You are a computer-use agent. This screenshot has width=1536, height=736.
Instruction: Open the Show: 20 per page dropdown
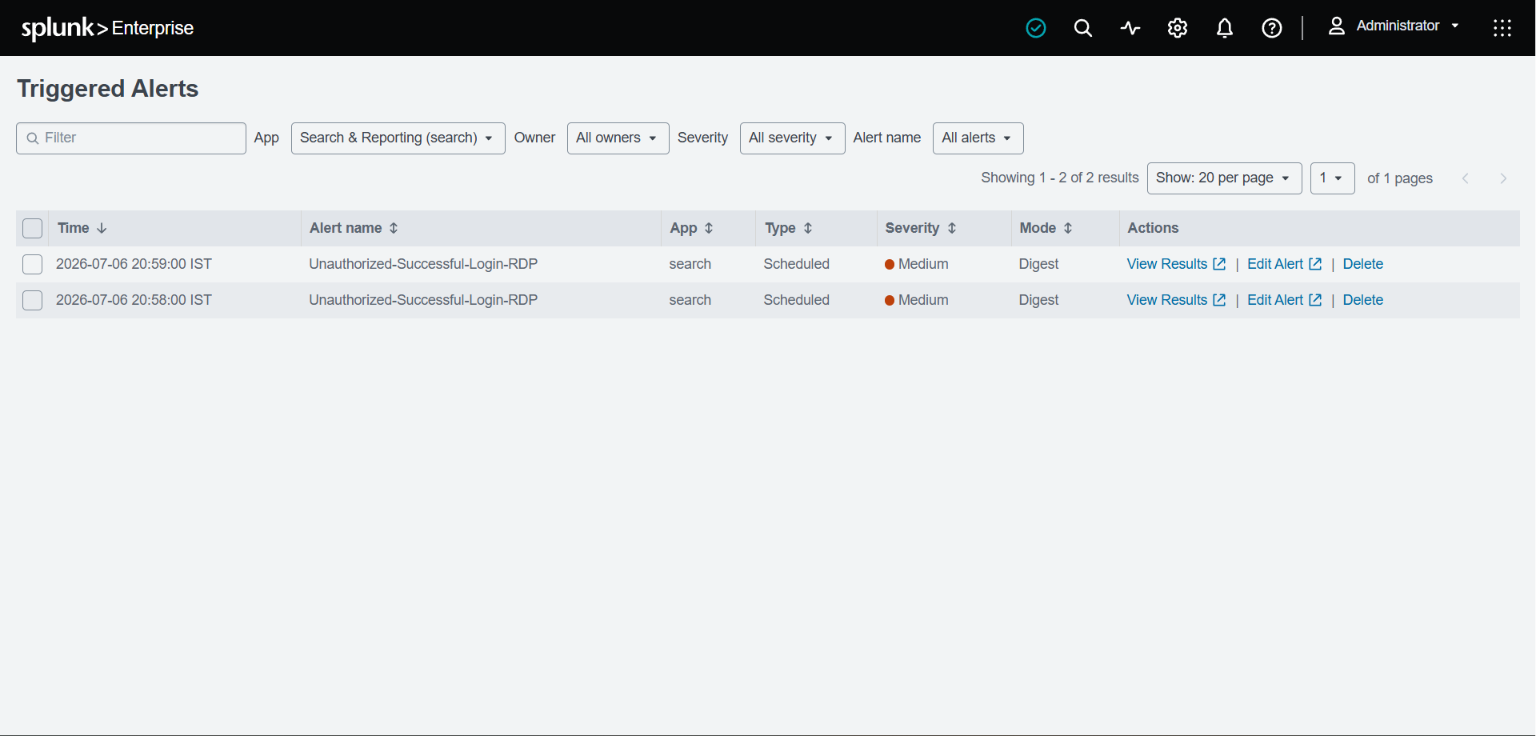1224,178
